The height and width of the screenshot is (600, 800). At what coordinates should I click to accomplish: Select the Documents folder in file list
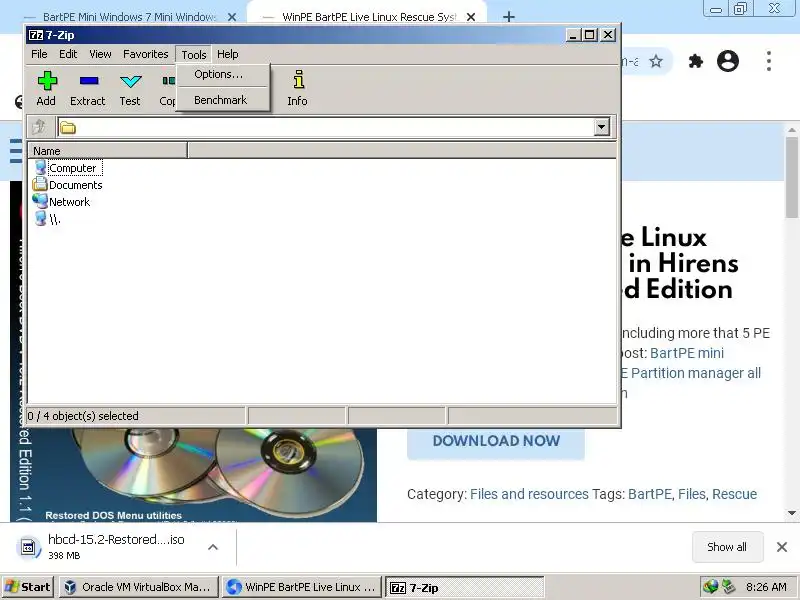(67, 185)
